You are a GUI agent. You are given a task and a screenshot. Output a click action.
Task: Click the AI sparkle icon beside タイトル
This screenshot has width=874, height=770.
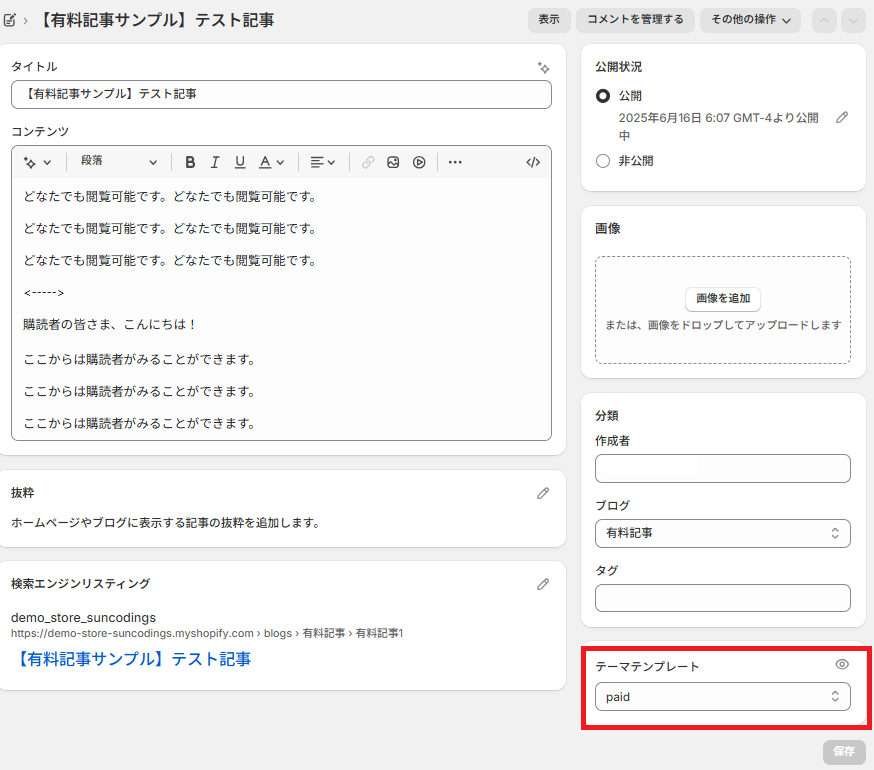pos(543,68)
